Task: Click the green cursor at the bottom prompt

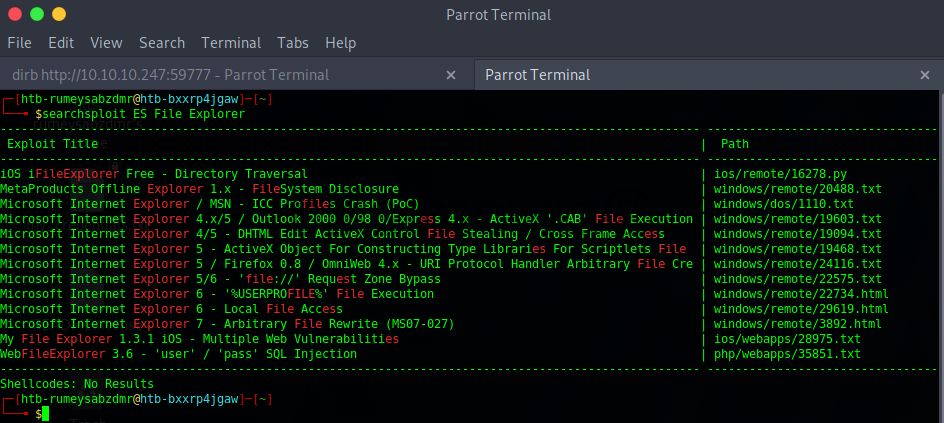Action: click(45, 414)
